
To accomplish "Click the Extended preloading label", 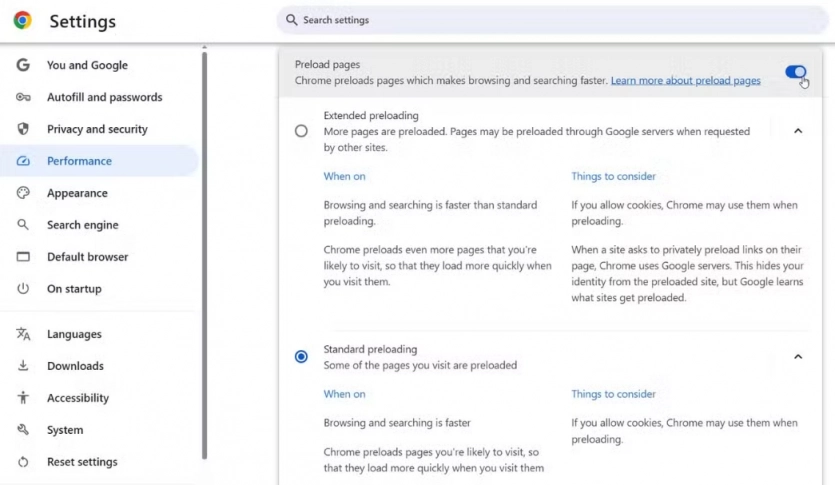I will tap(371, 116).
